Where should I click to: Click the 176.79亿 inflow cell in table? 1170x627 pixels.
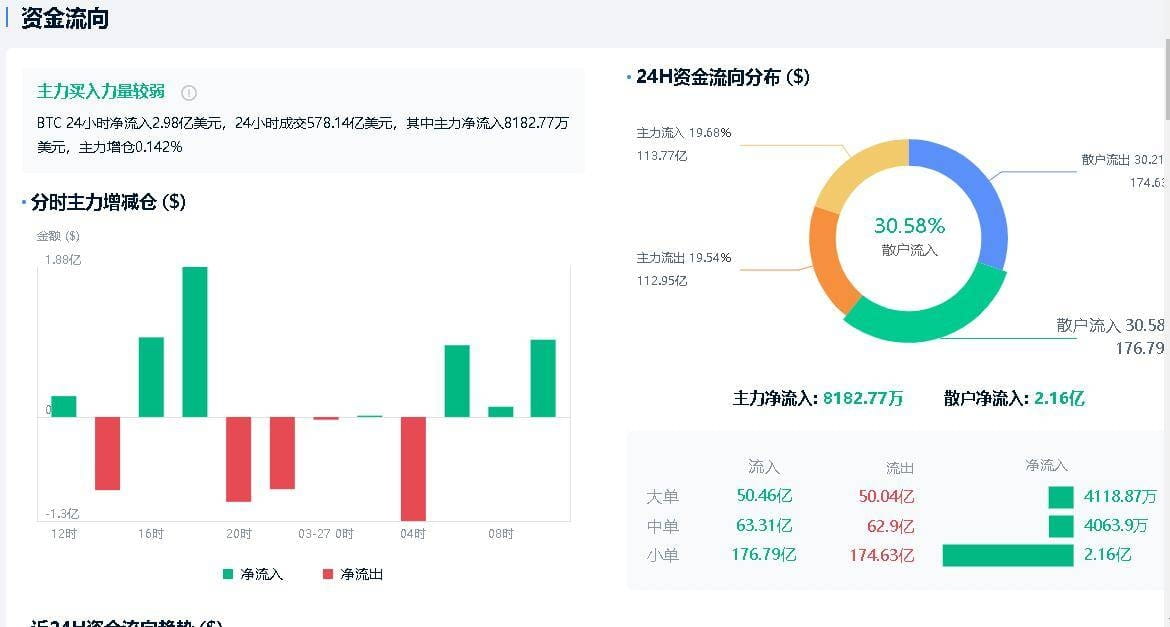(x=764, y=555)
